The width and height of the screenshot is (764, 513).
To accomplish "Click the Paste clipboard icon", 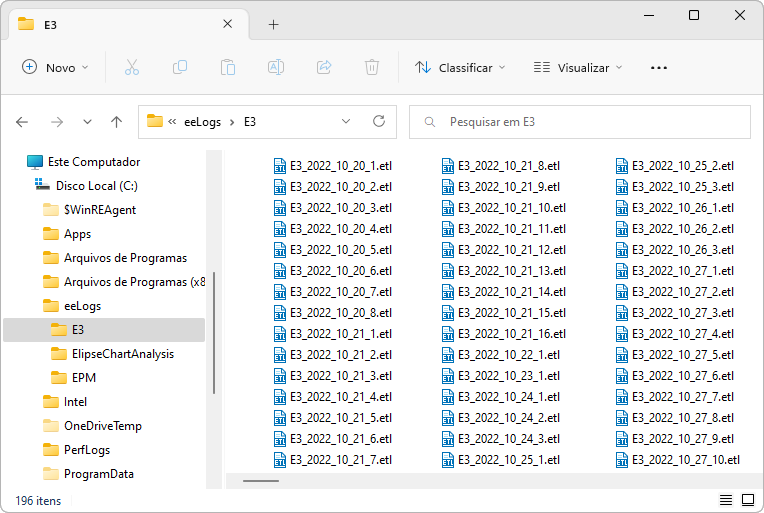I will [228, 67].
